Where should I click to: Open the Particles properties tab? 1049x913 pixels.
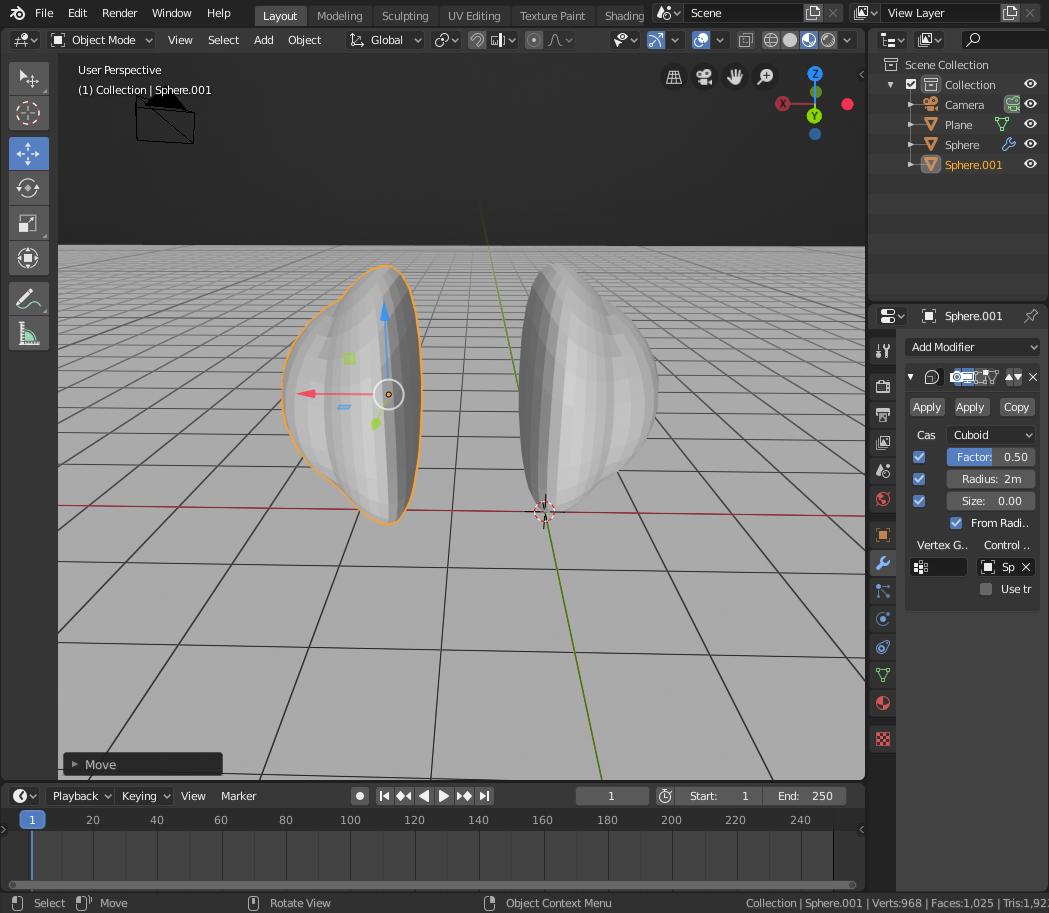[x=883, y=591]
